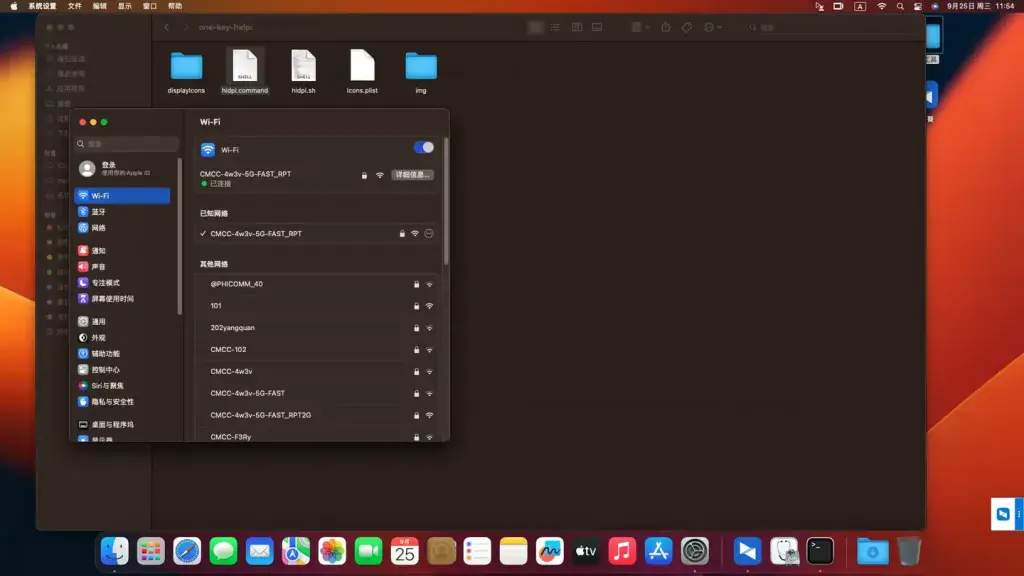
Task: Open the hidpi.sh file icon
Action: pyautogui.click(x=303, y=66)
